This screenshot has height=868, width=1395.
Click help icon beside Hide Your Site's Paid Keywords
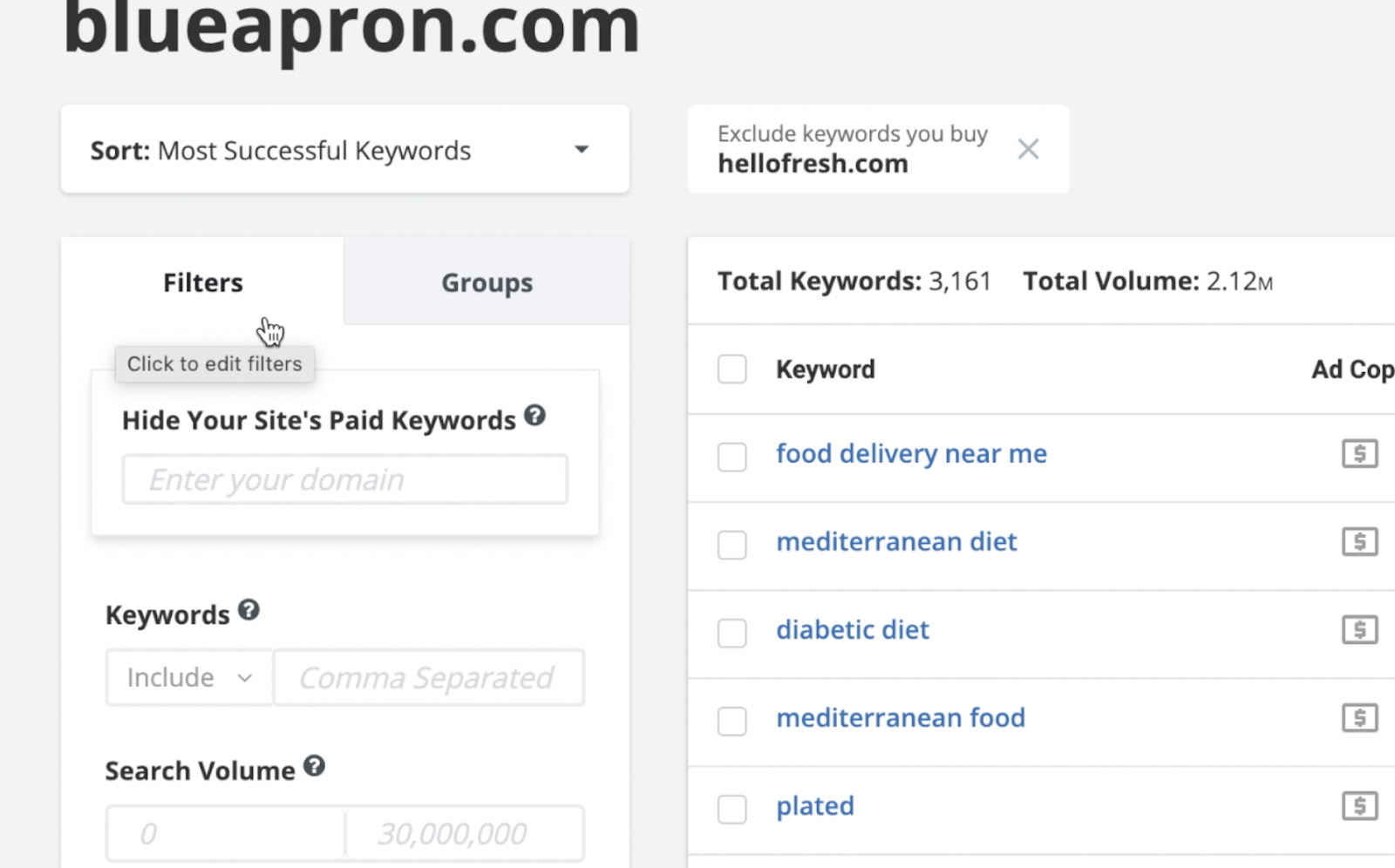point(534,416)
